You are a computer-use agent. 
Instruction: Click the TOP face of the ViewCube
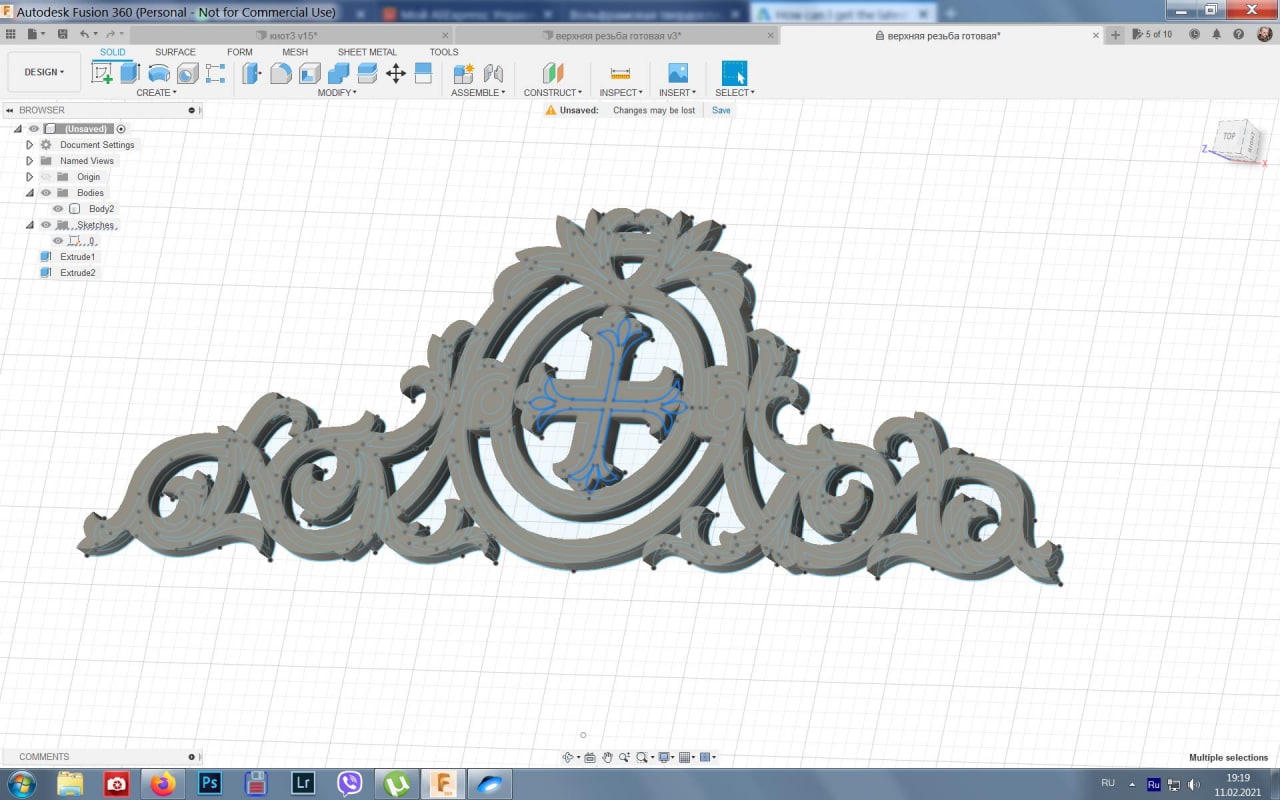(x=1229, y=136)
